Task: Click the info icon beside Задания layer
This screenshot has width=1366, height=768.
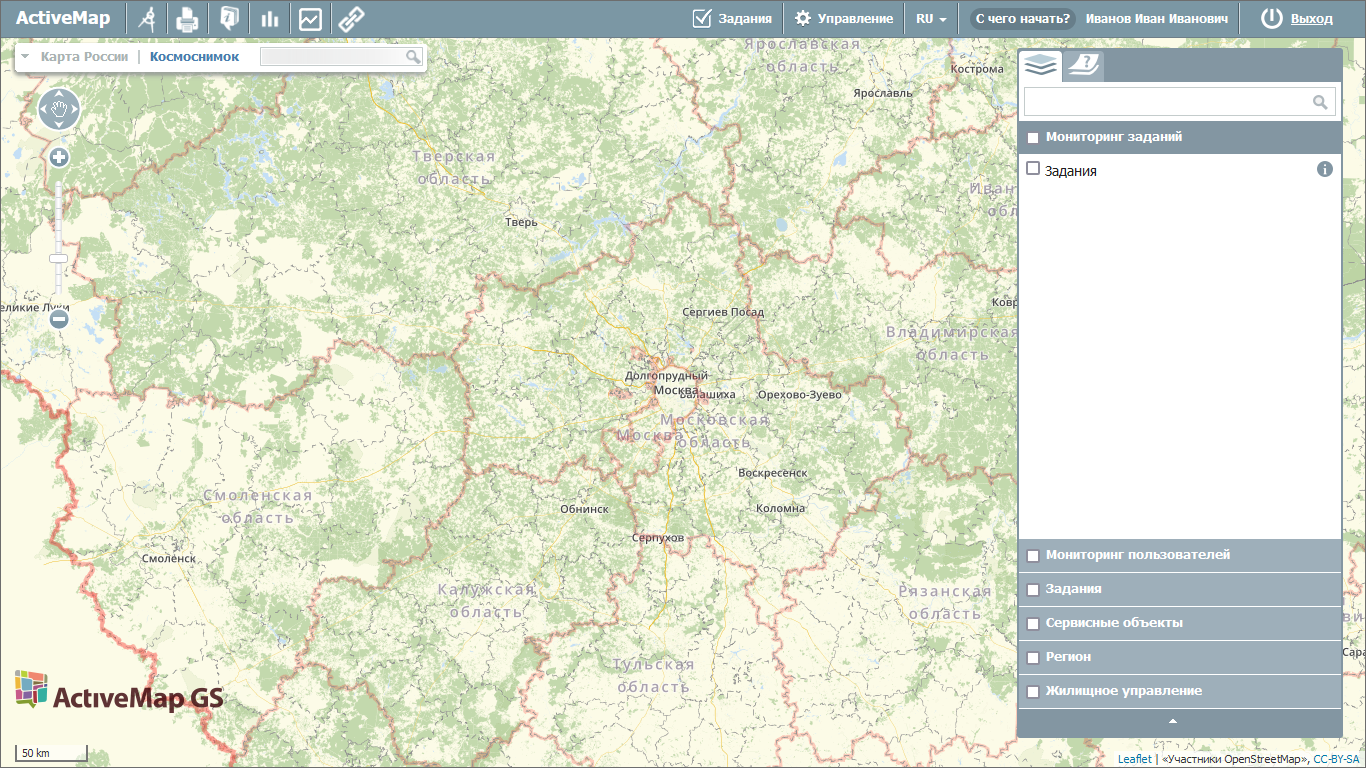Action: pyautogui.click(x=1325, y=169)
